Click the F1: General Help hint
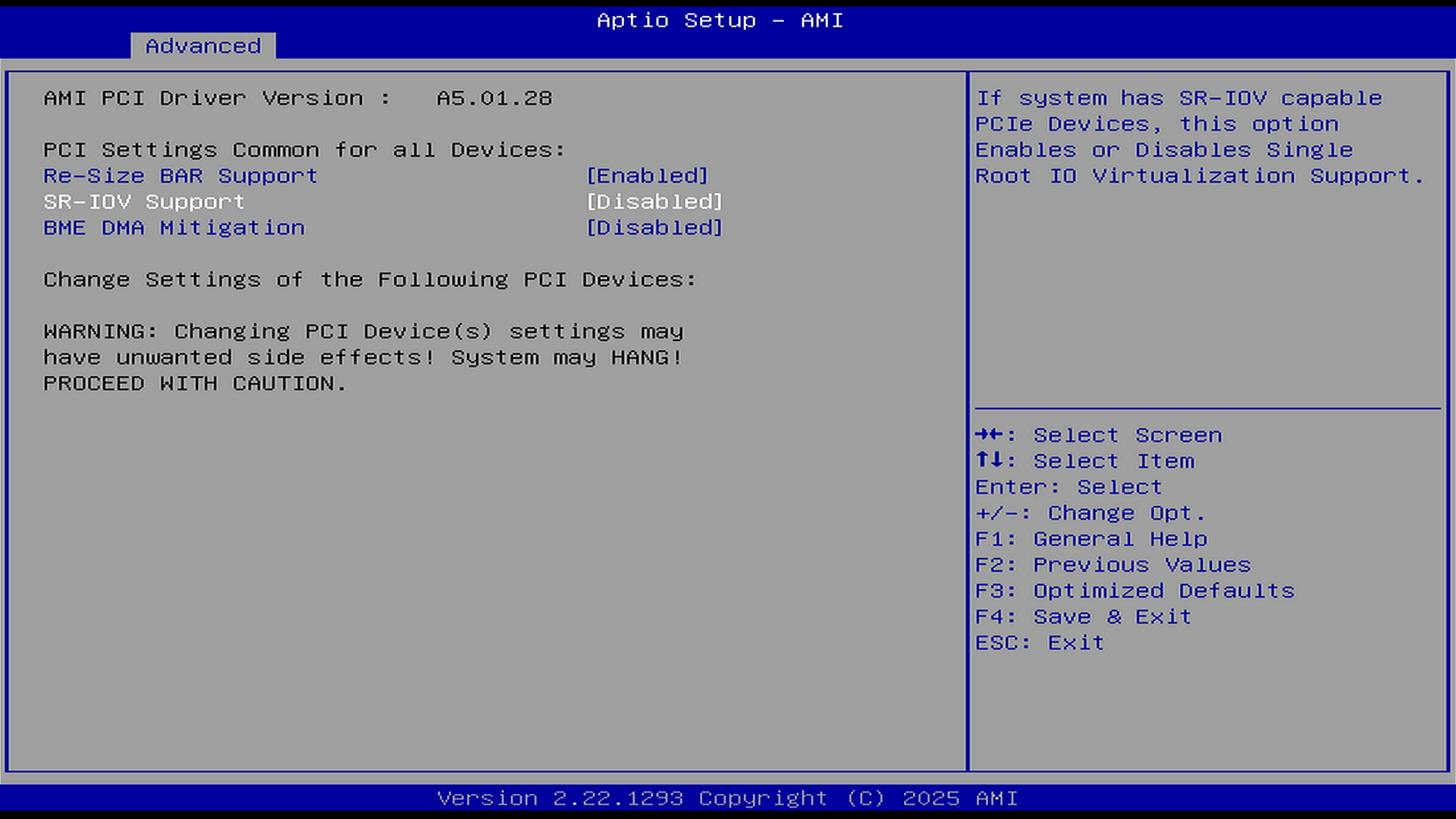The width and height of the screenshot is (1456, 819). [1090, 539]
